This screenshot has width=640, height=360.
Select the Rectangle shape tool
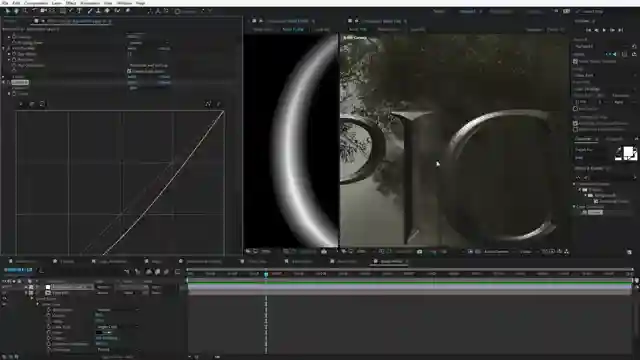click(62, 11)
